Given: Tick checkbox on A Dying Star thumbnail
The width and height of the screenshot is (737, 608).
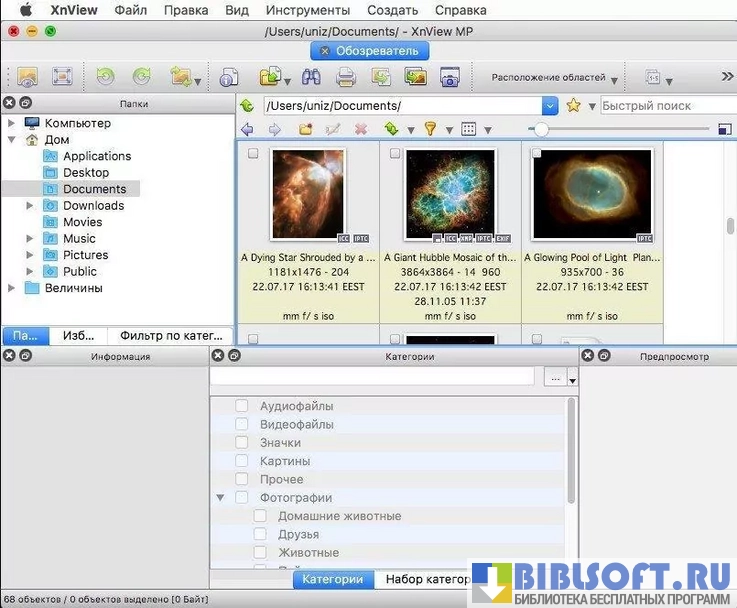Looking at the screenshot, I should [x=253, y=153].
